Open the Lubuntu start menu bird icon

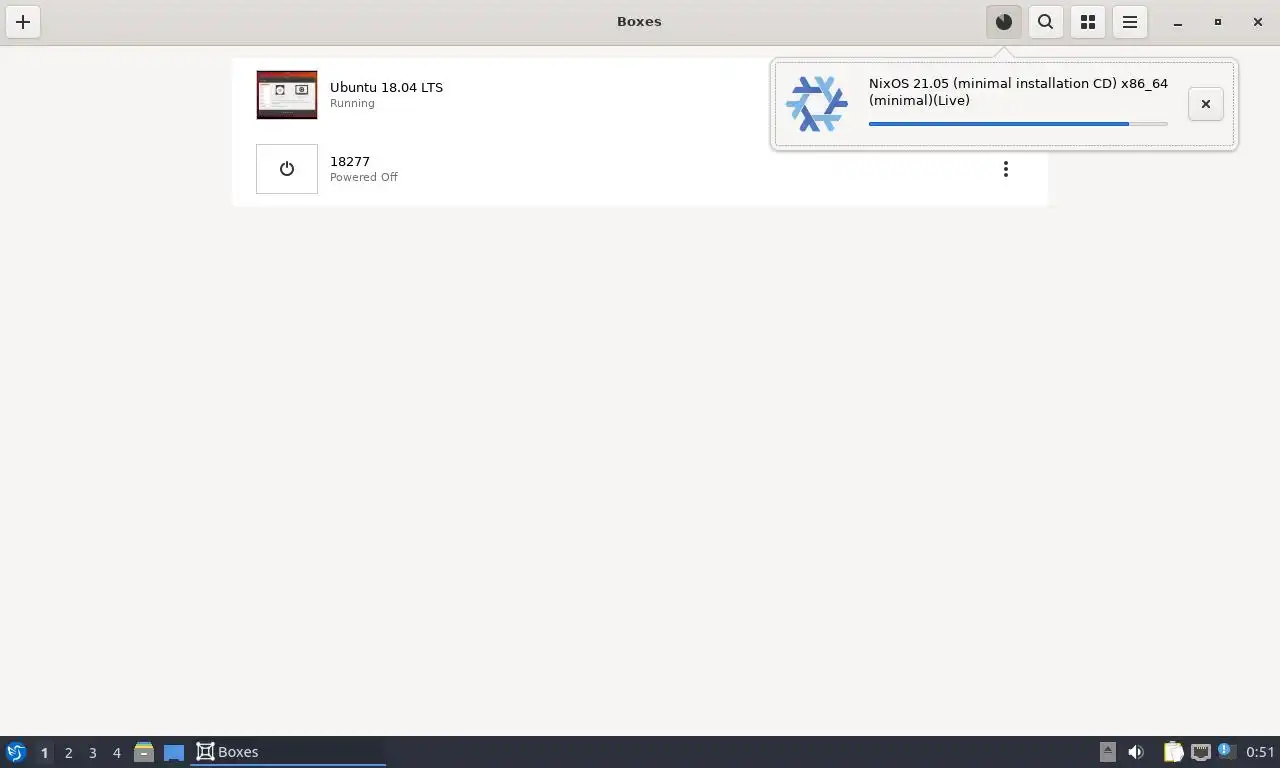click(16, 752)
